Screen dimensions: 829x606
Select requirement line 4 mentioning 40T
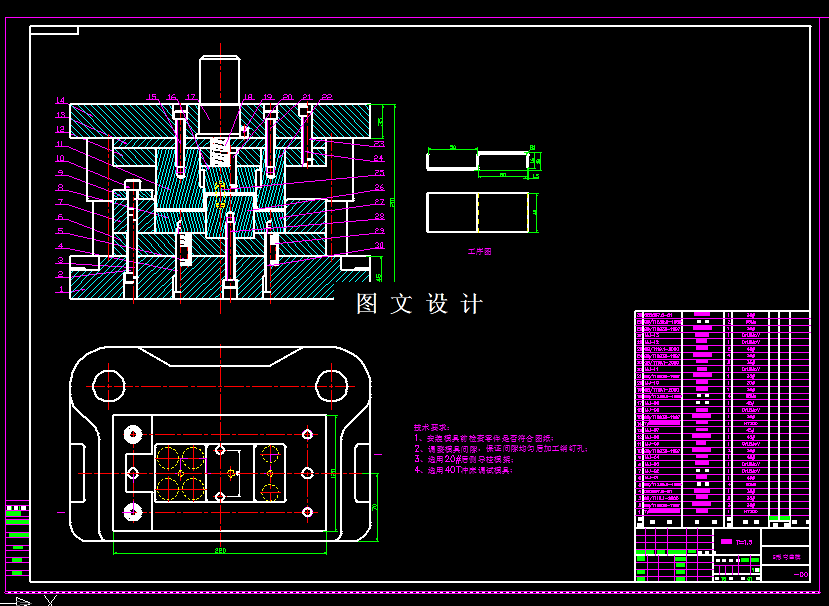point(463,470)
